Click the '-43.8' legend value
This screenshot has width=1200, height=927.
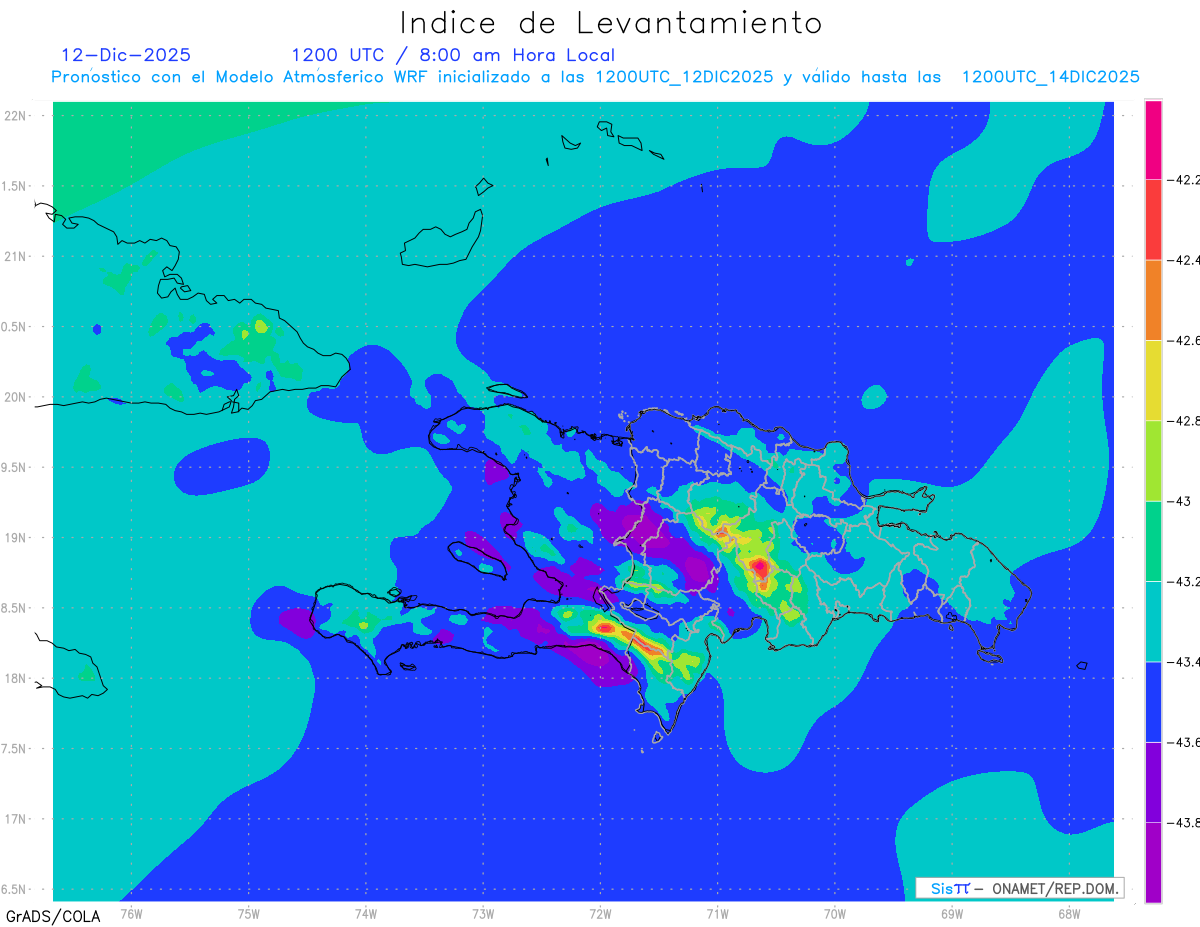pyautogui.click(x=1183, y=822)
